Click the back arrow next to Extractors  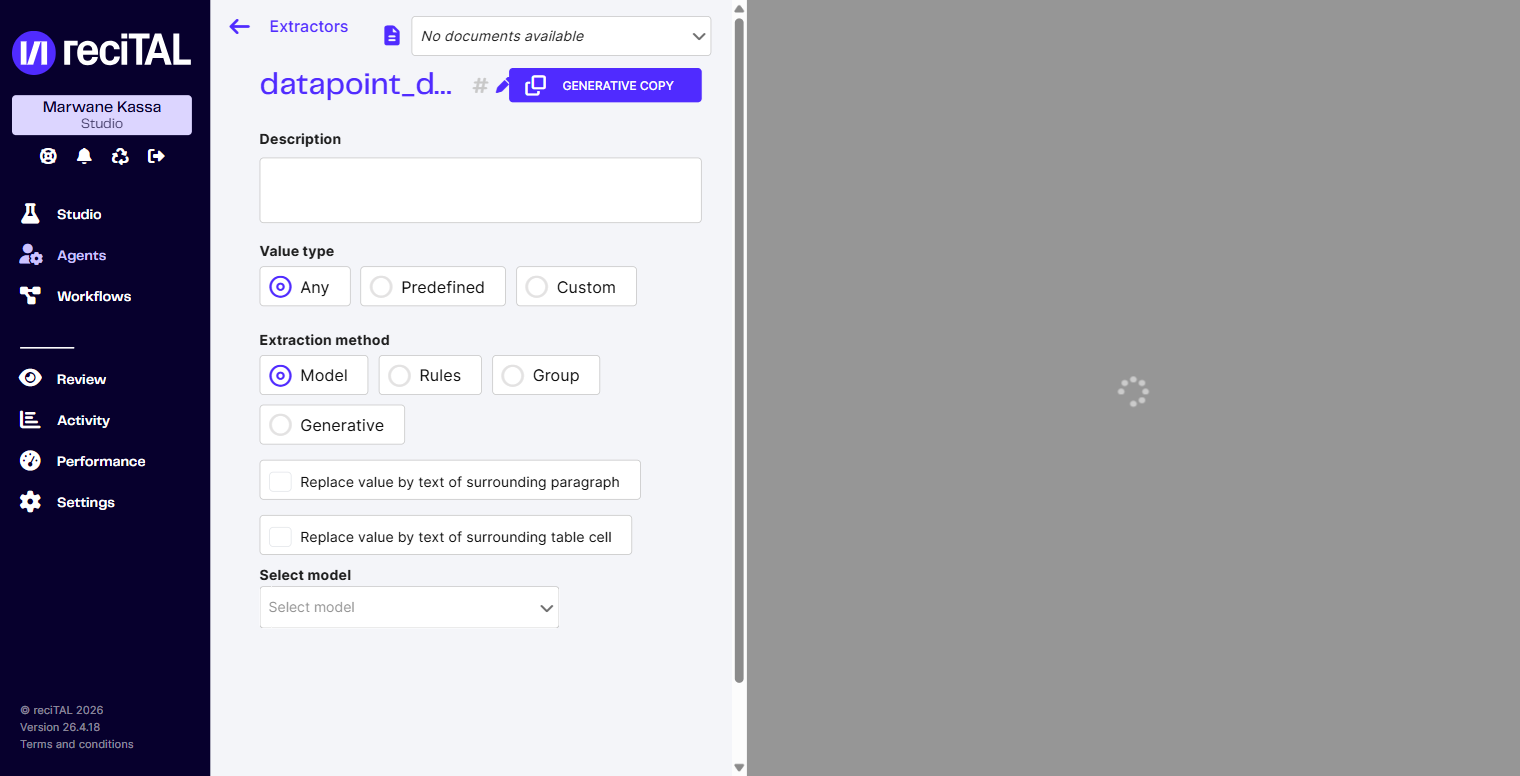(x=239, y=27)
